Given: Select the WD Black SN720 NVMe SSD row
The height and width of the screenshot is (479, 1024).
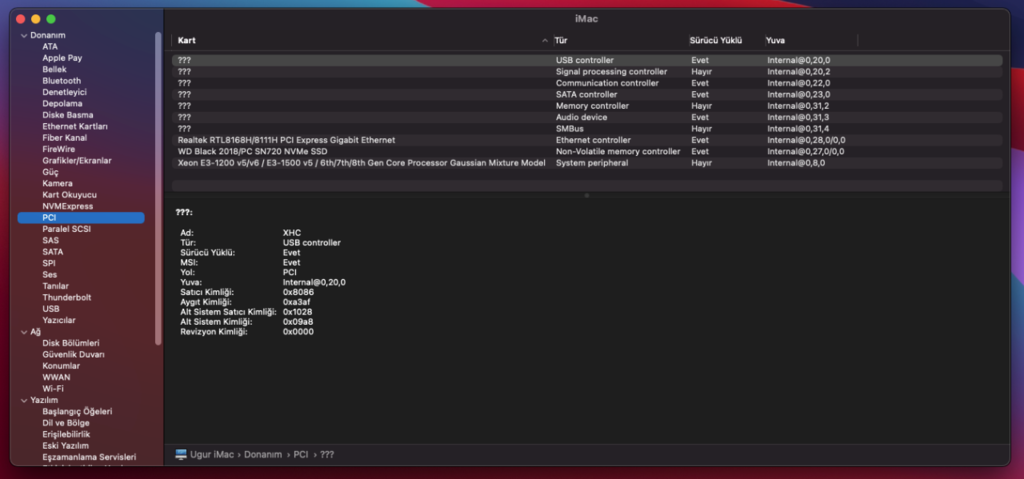Looking at the screenshot, I should (x=252, y=151).
